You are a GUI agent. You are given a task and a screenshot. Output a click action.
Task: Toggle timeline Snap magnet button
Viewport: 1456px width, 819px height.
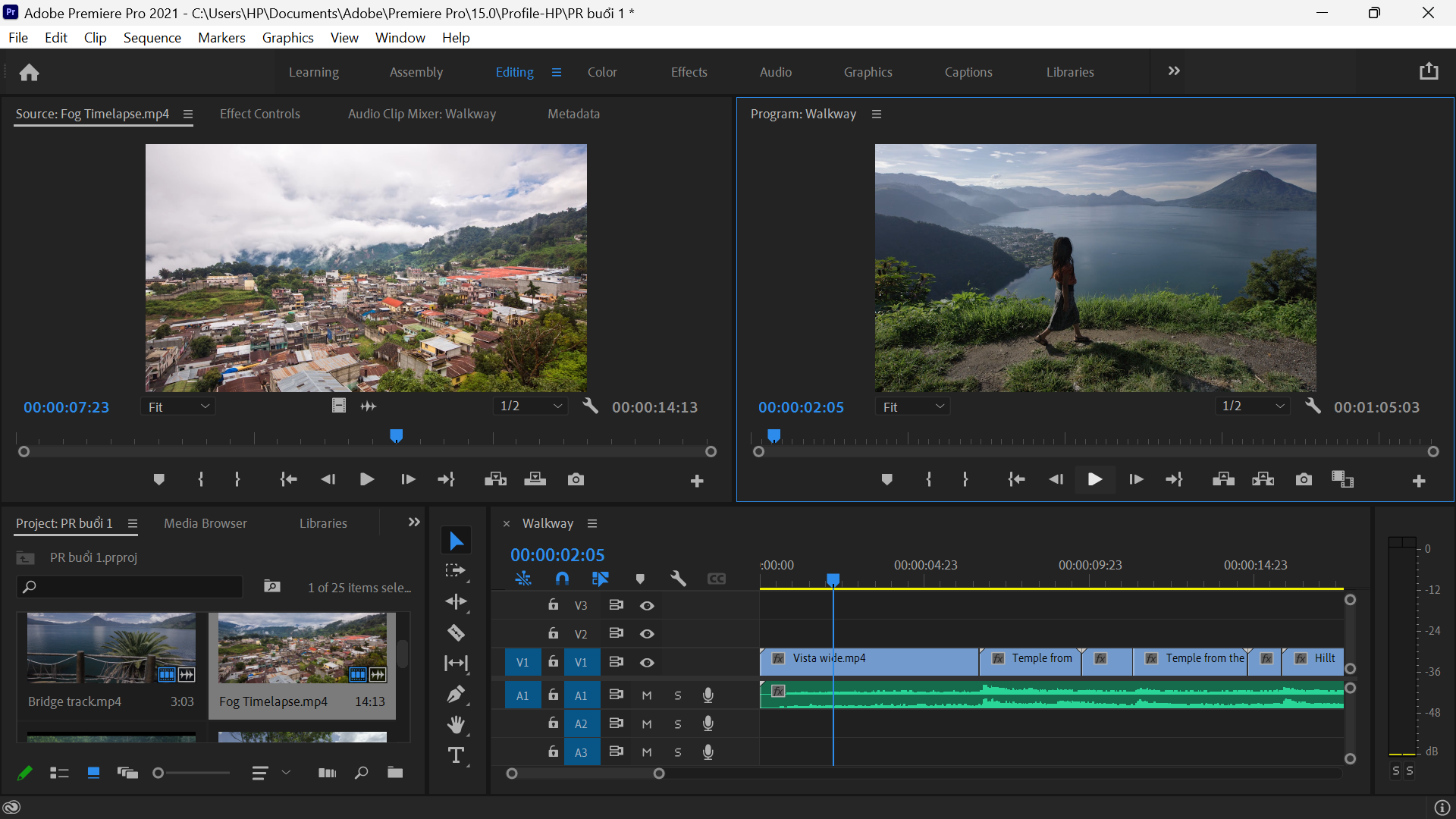562,579
